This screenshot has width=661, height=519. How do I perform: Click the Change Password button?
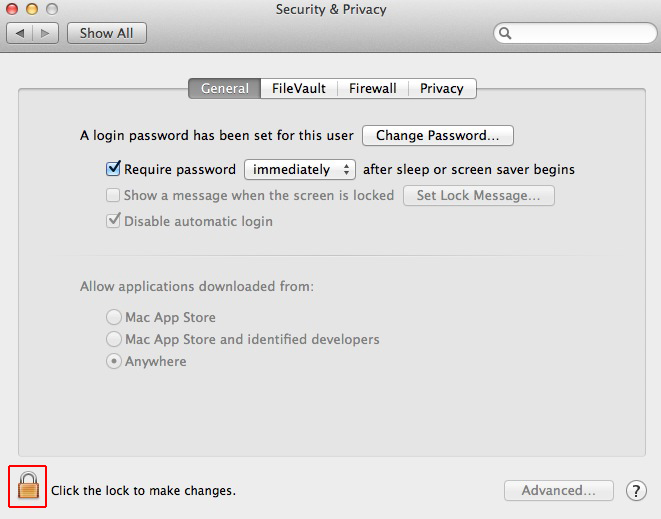pos(438,135)
